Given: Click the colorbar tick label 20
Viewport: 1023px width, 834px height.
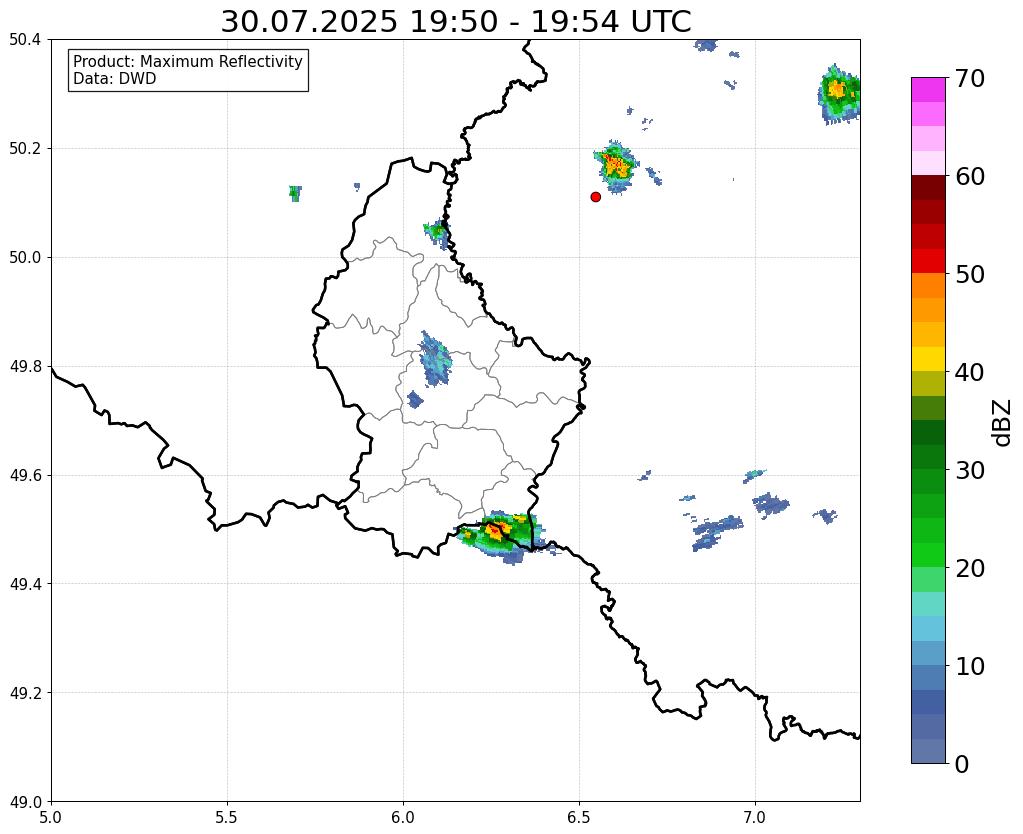Looking at the screenshot, I should click(x=970, y=568).
